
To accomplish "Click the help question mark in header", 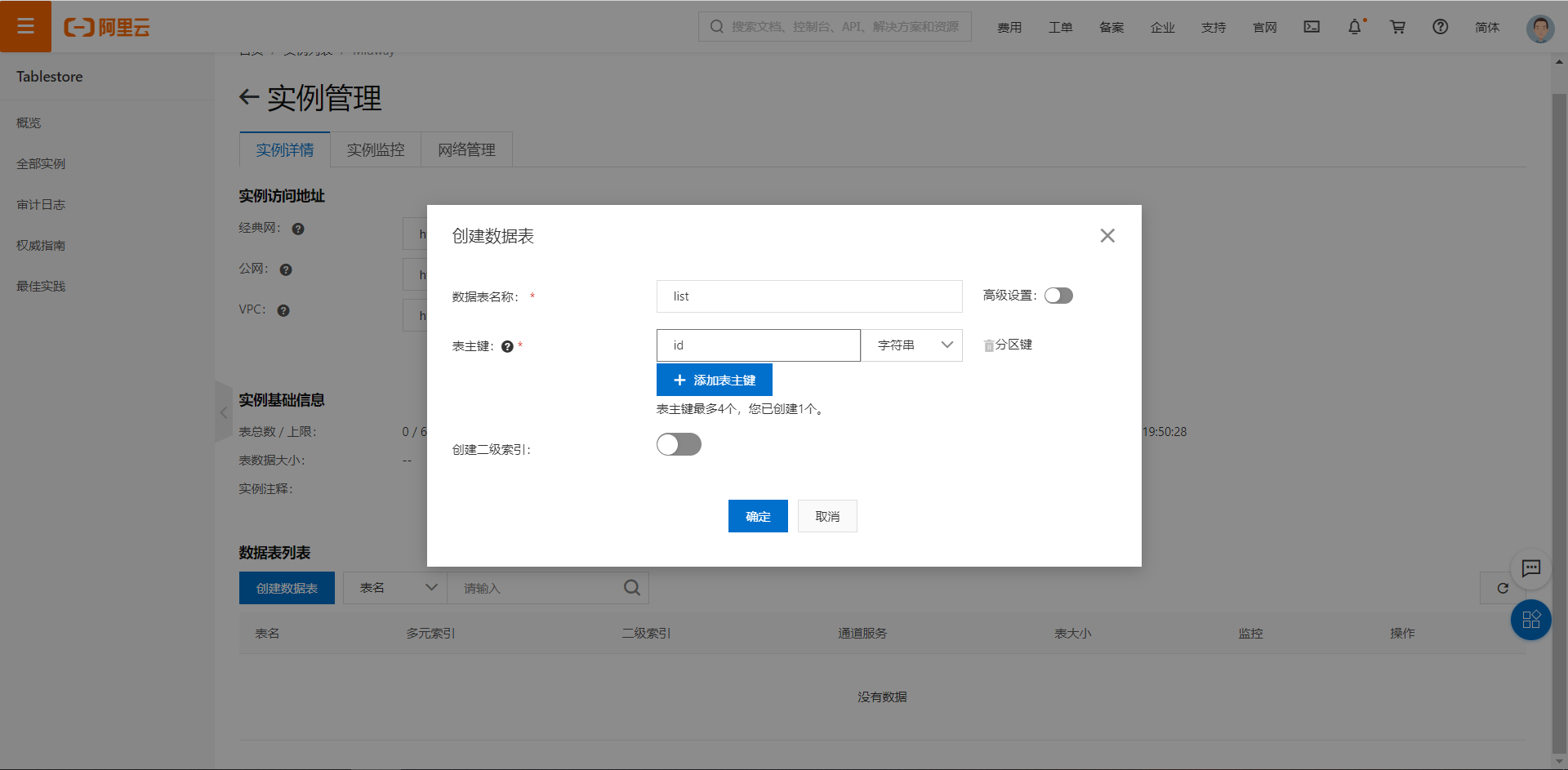I will click(1440, 27).
